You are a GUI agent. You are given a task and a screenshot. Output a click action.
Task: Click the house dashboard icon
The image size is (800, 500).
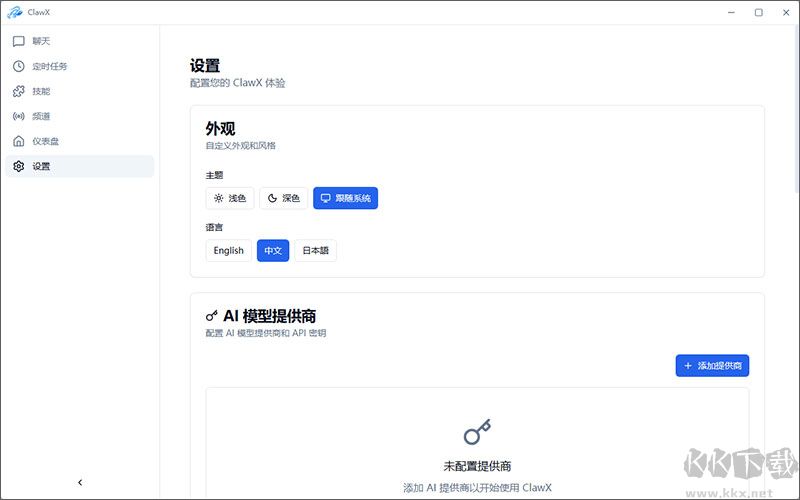click(x=19, y=141)
